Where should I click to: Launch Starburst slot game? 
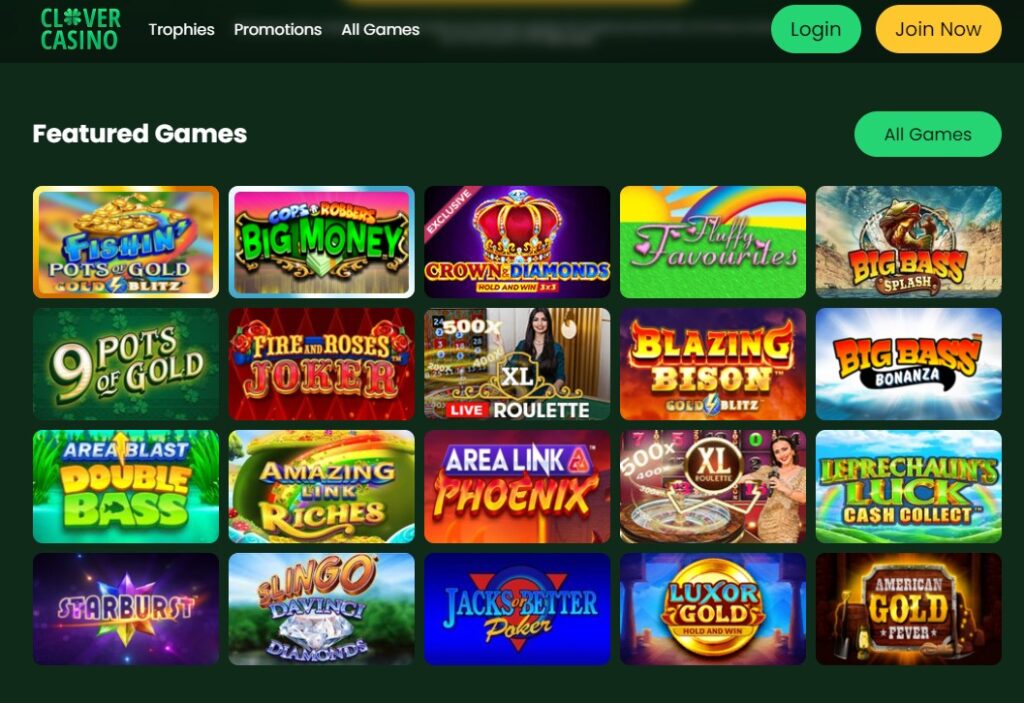click(126, 609)
